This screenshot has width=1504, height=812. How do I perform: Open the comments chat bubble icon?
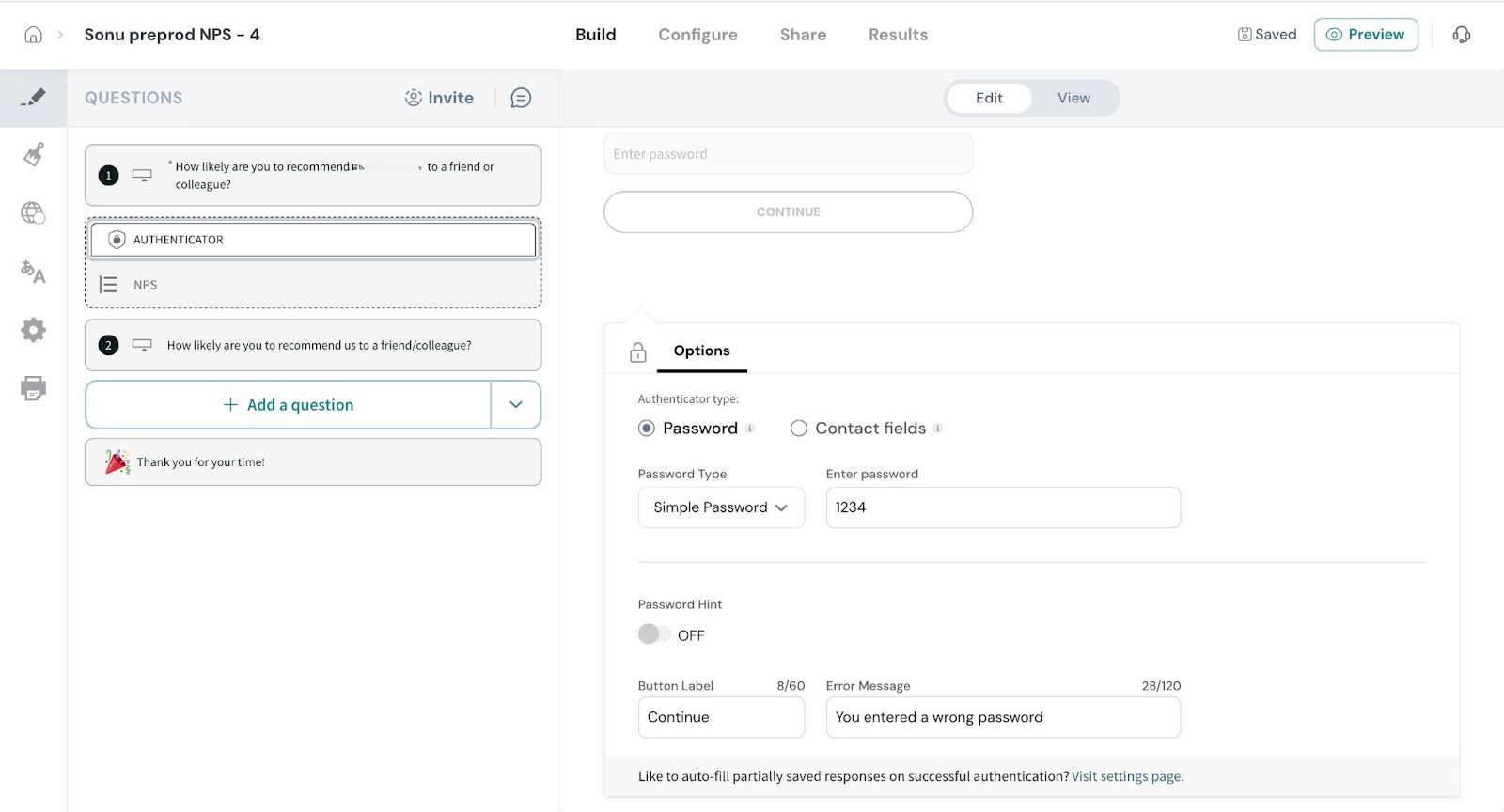click(521, 98)
